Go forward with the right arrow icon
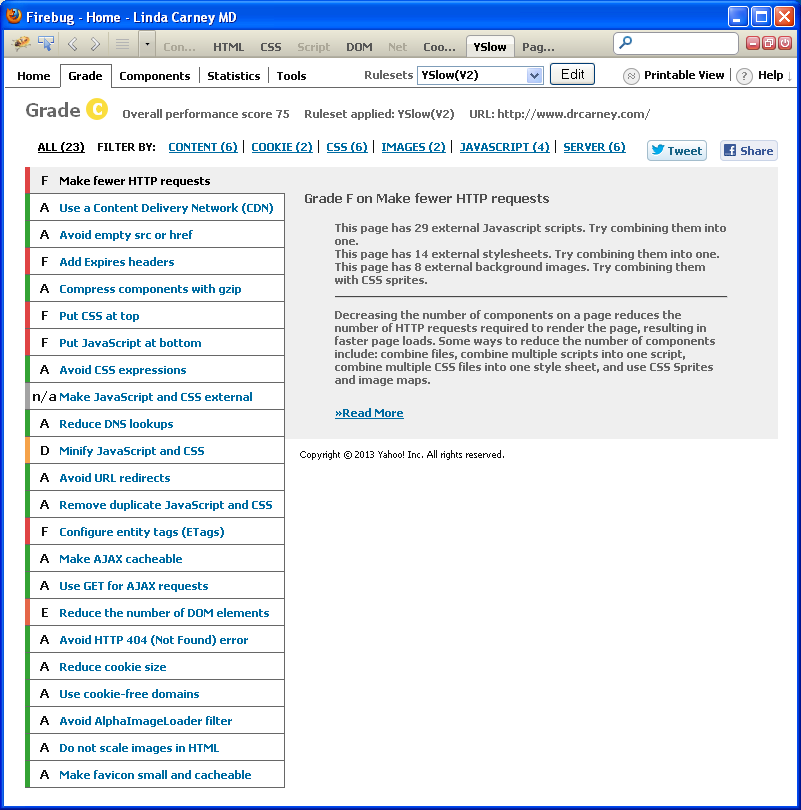 coord(95,44)
